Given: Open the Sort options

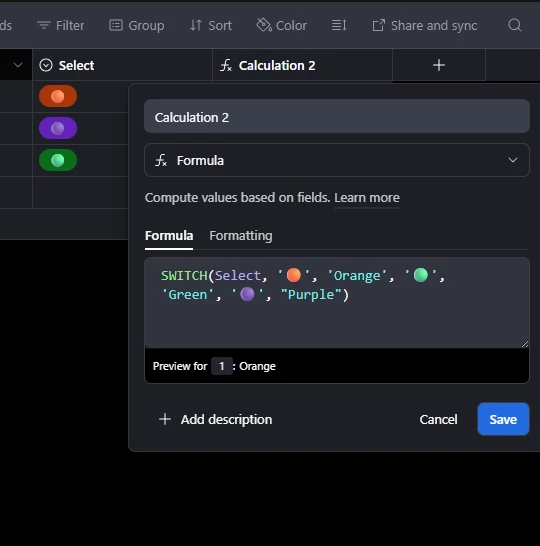Looking at the screenshot, I should point(211,25).
